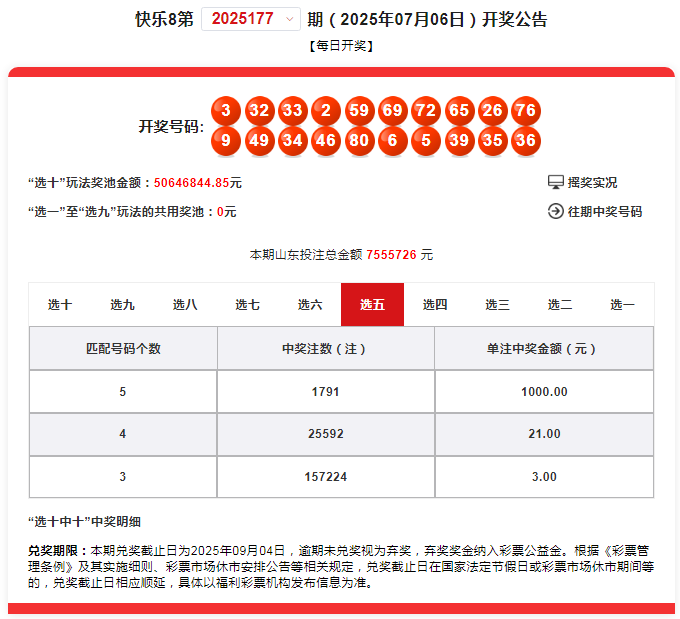The width and height of the screenshot is (680, 619).
Task: Switch to the 选四 tab
Action: point(435,305)
